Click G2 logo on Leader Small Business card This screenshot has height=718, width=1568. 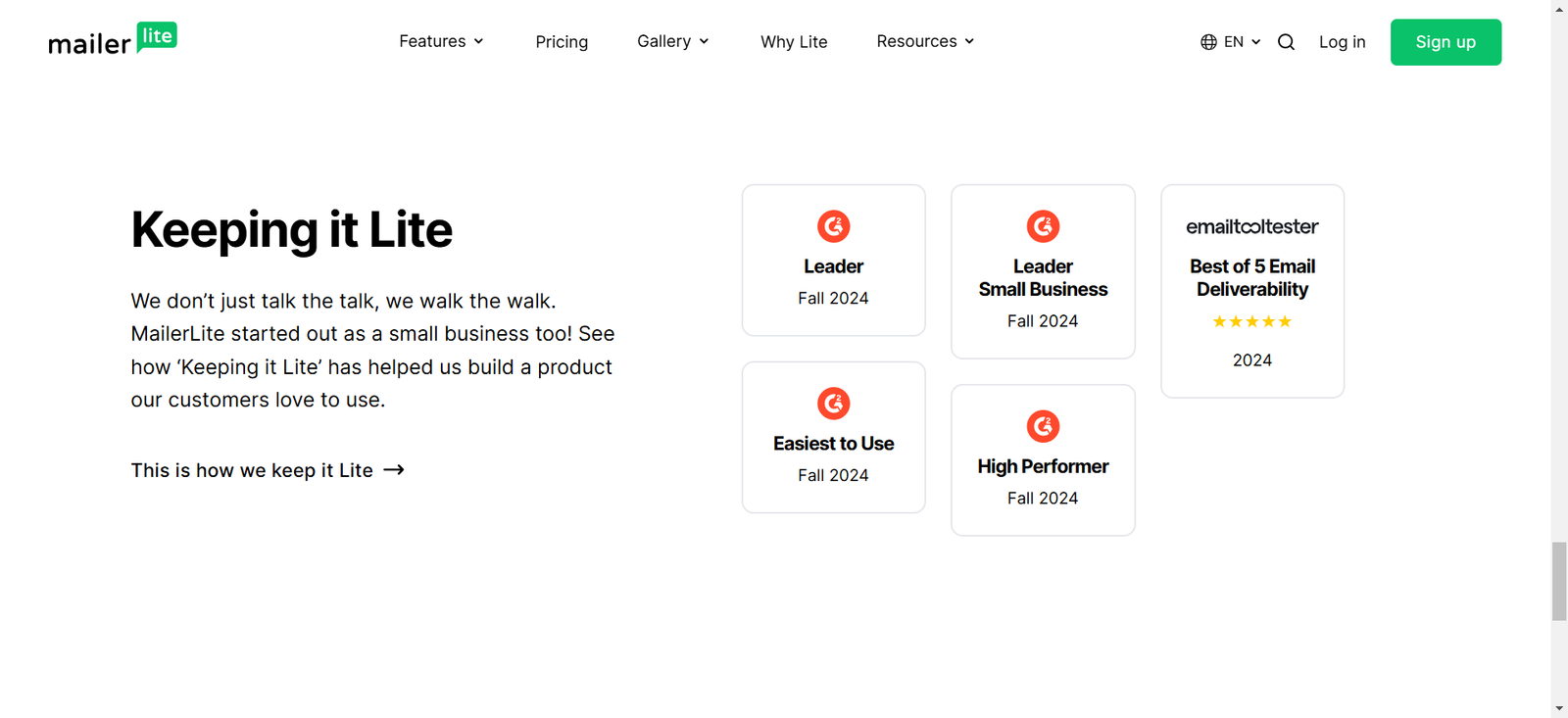point(1043,226)
